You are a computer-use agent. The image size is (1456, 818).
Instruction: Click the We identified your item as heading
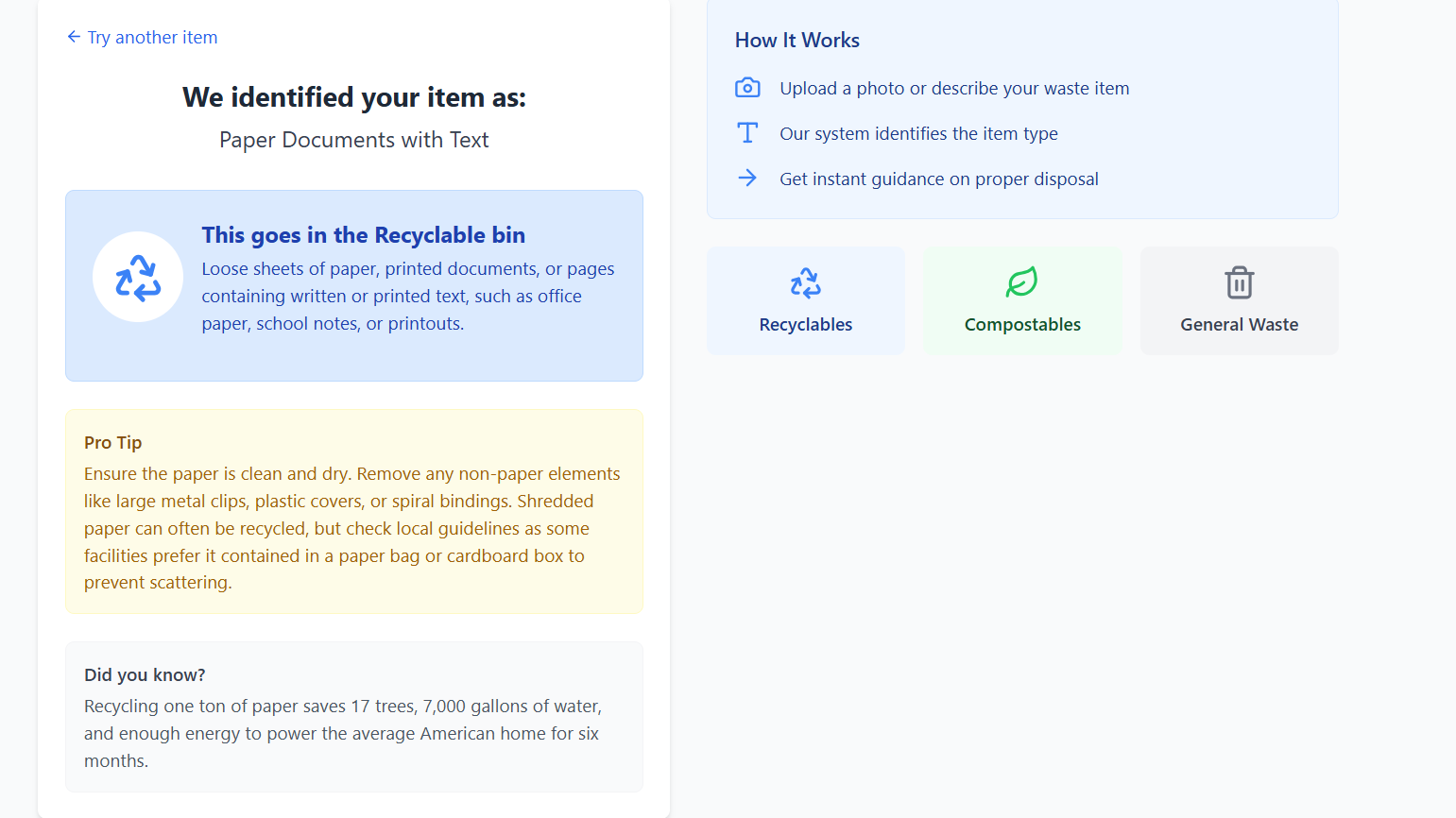354,97
